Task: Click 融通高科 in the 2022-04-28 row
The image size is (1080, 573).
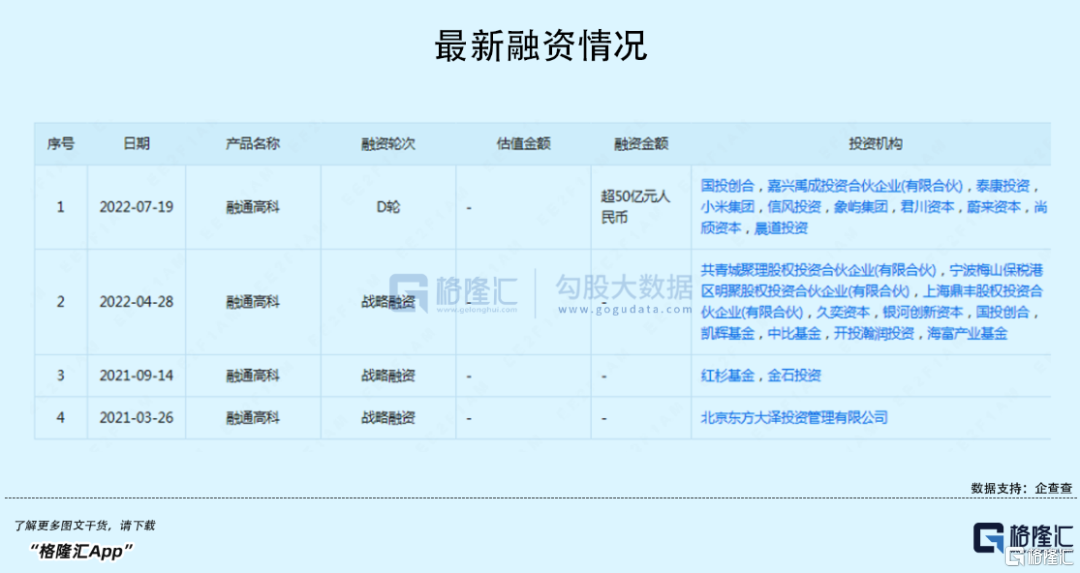Action: click(253, 302)
